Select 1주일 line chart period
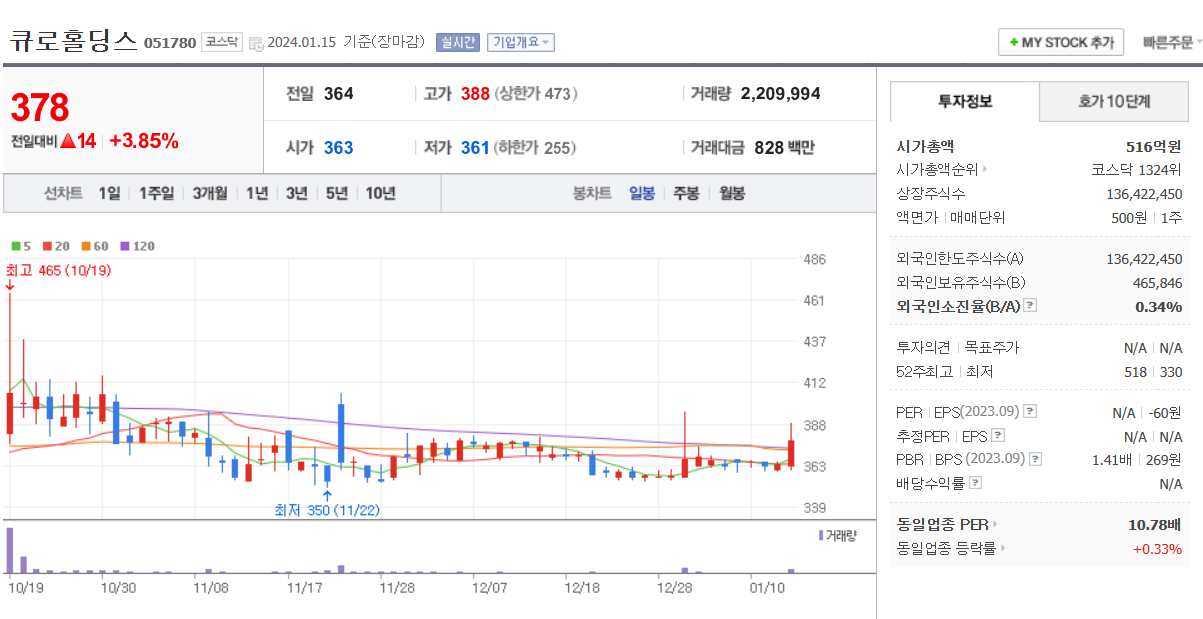1203x619 pixels. point(157,193)
